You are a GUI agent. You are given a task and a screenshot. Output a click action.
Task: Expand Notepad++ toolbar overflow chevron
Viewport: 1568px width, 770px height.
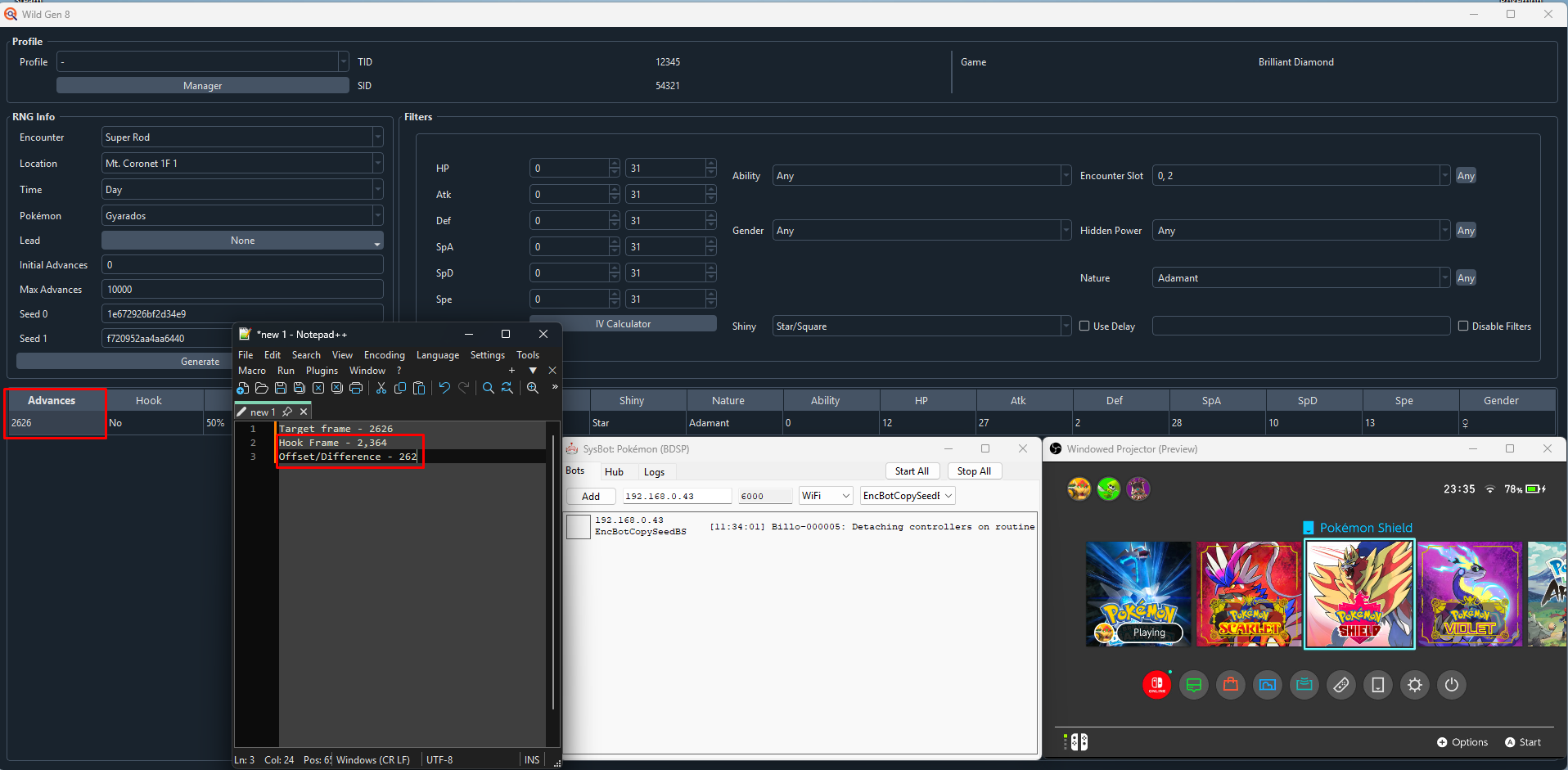pos(555,387)
